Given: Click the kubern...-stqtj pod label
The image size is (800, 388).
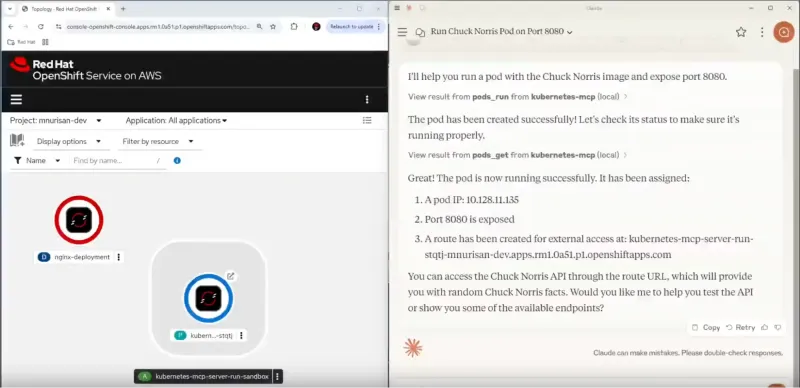Looking at the screenshot, I should pyautogui.click(x=211, y=335).
